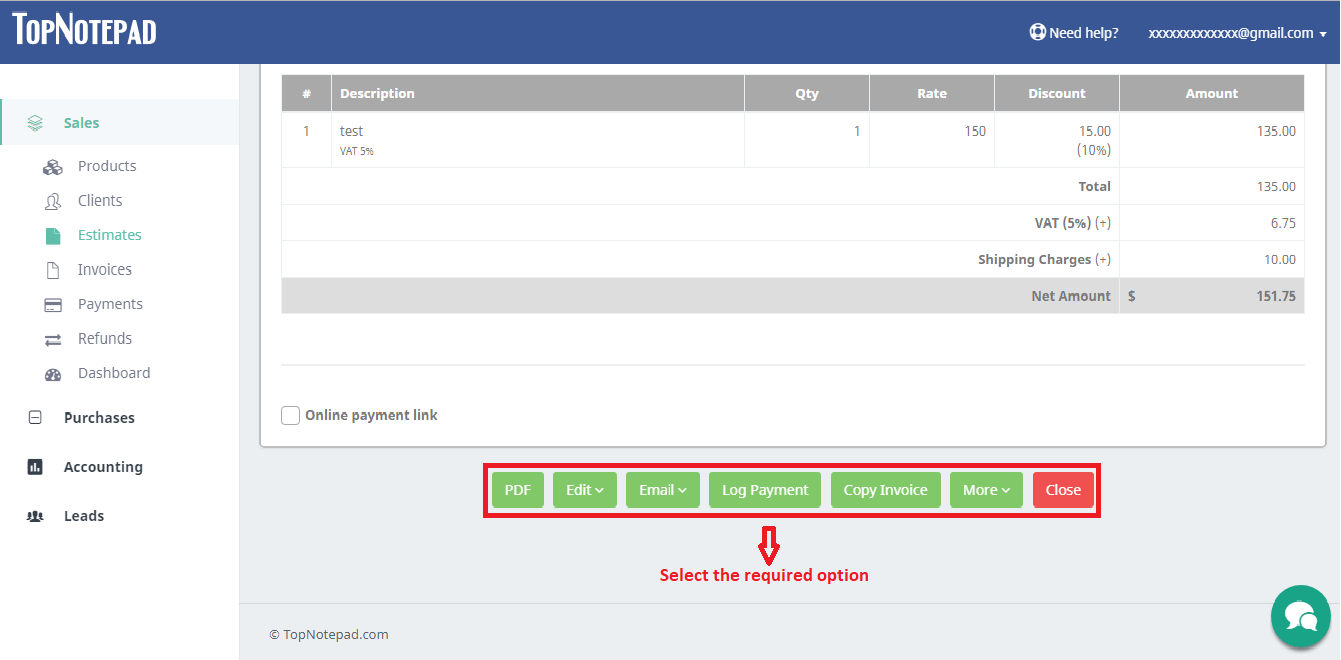
Task: Click the Leads group icon
Action: tap(35, 516)
